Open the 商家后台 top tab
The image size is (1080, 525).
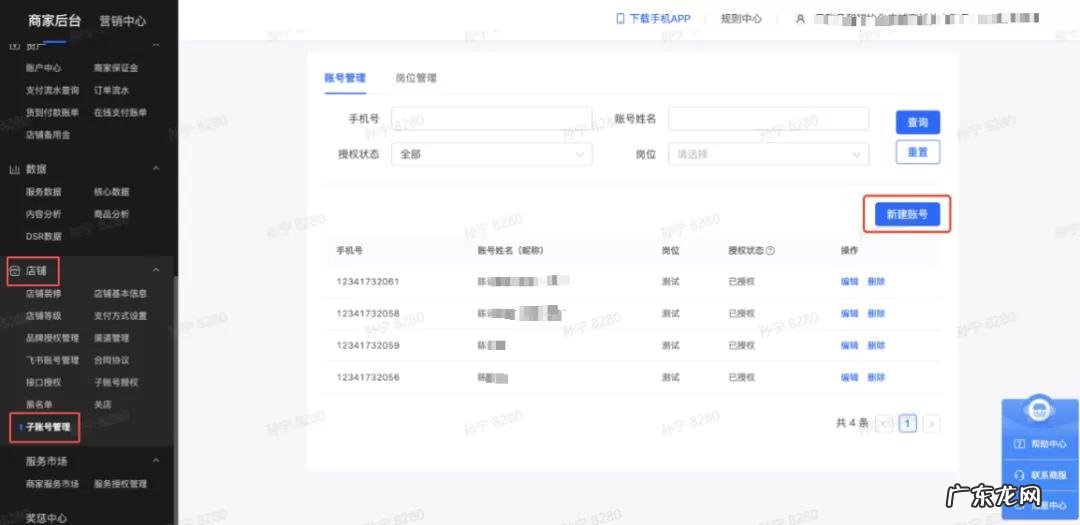click(x=54, y=21)
